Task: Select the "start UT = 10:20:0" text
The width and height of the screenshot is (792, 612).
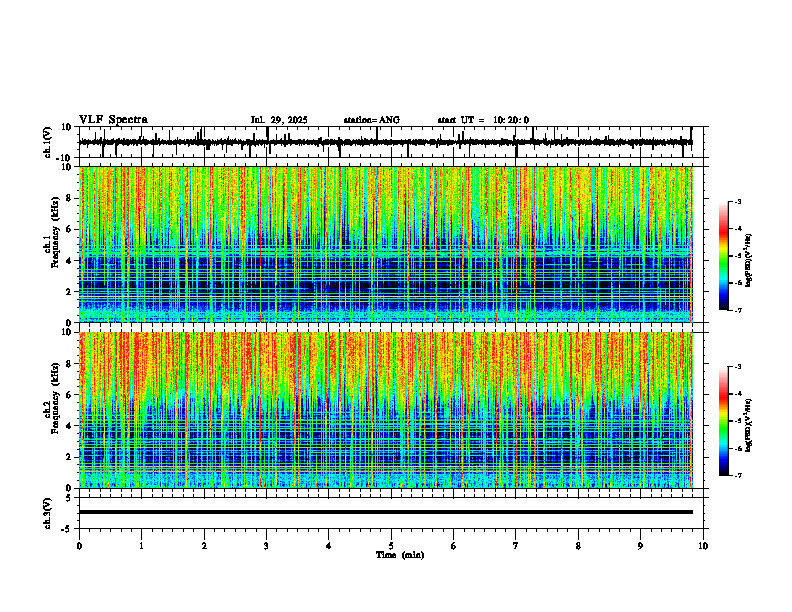Action: (x=483, y=120)
